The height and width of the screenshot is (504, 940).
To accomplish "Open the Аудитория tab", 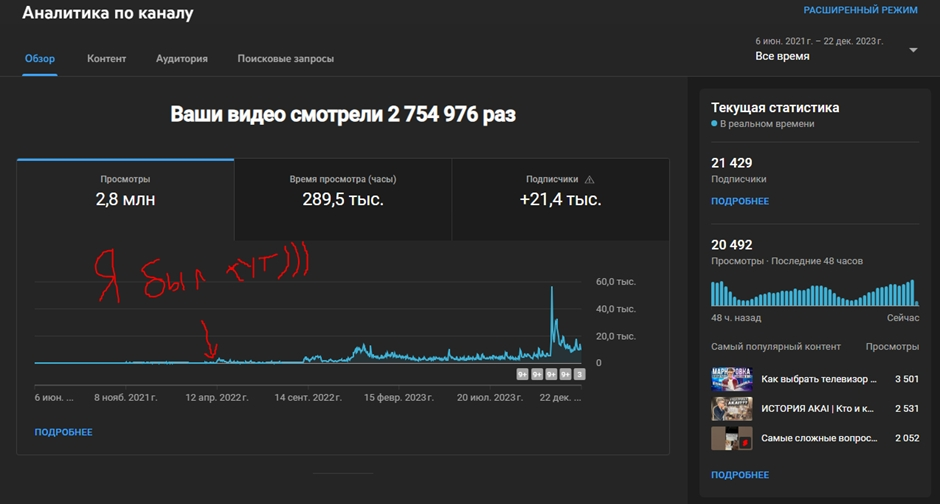I will (x=182, y=59).
